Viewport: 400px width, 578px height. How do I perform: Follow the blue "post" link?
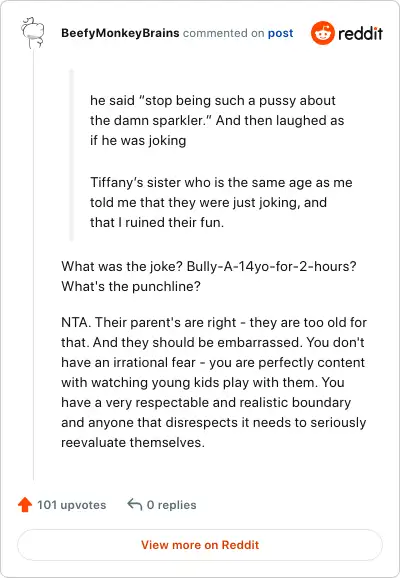click(280, 33)
